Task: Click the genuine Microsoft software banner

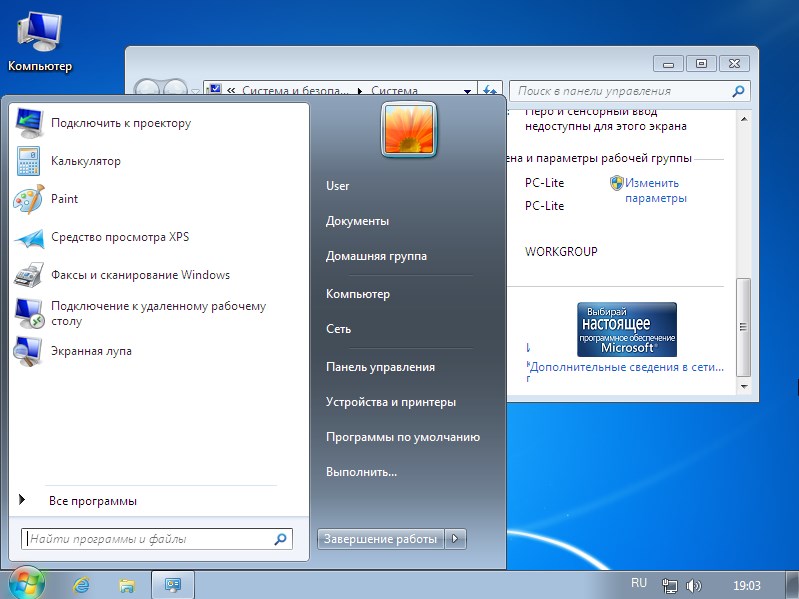Action: (627, 330)
